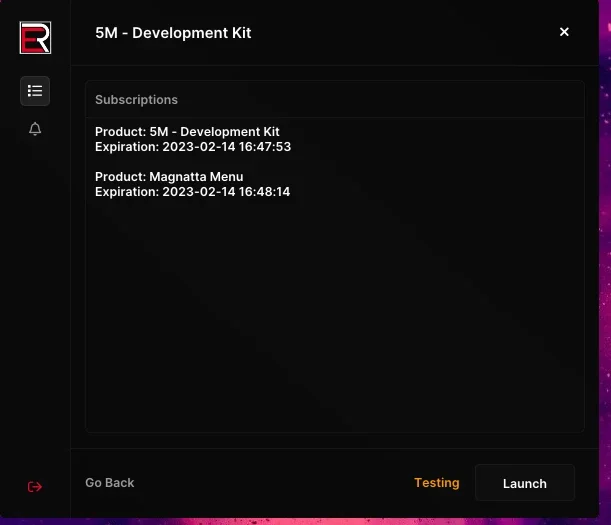Viewport: 611px width, 525px height.
Task: Click Product: 5M - Development Kit line
Action: 187,132
